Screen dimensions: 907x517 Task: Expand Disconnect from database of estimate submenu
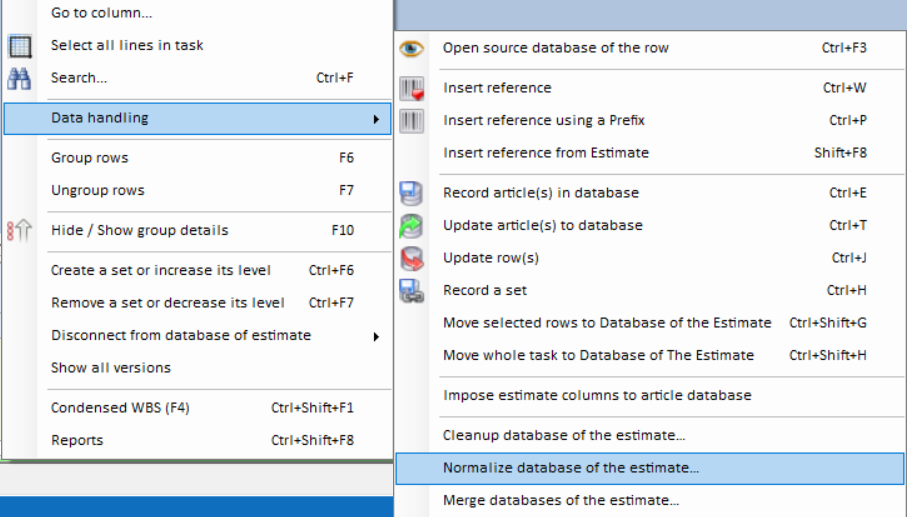coord(376,336)
